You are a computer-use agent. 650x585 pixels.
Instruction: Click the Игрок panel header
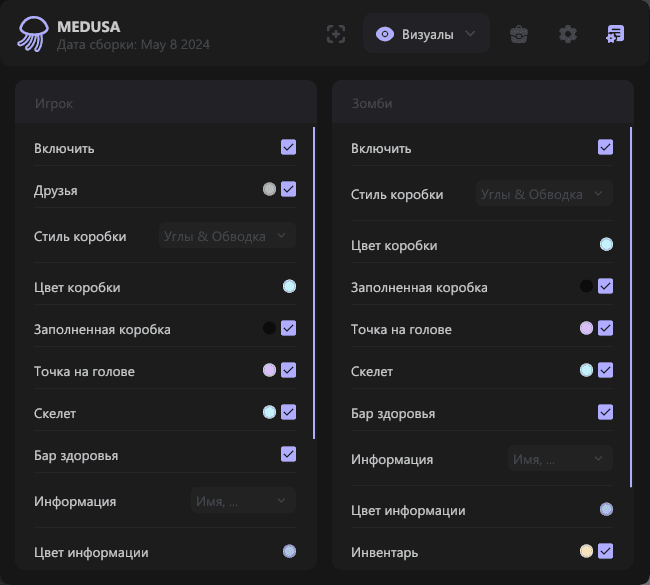tap(166, 103)
